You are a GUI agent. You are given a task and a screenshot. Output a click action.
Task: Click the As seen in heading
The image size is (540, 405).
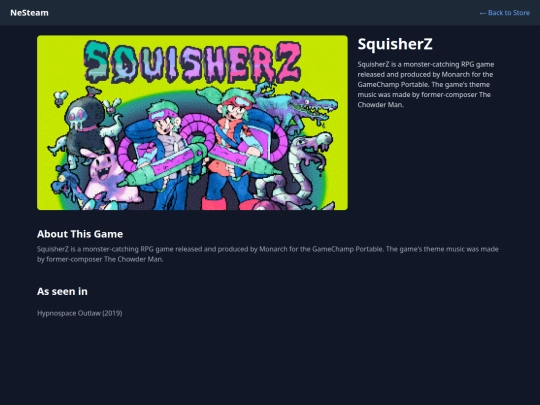(x=62, y=291)
